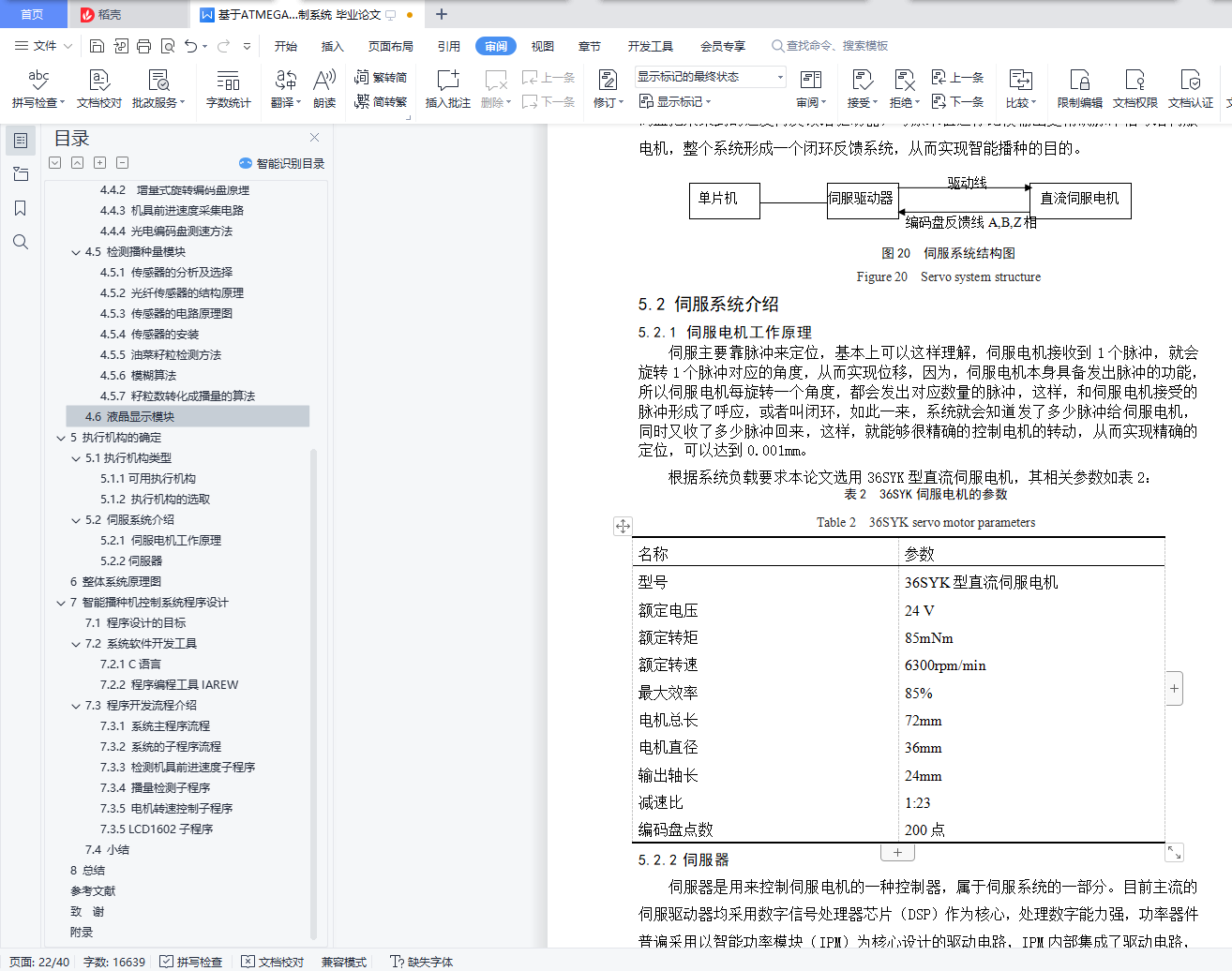Open the 显示标记 dropdown

pos(675,101)
